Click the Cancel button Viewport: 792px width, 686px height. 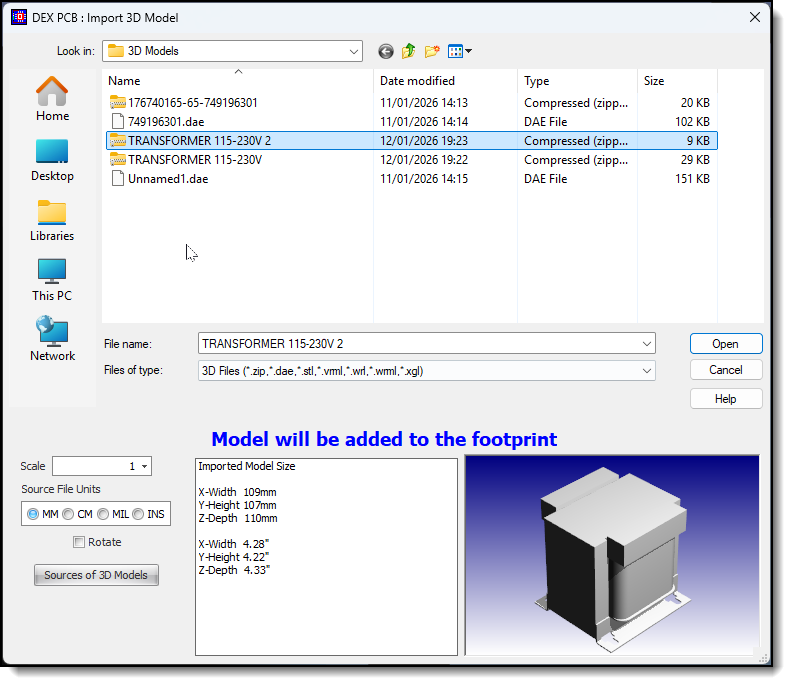click(726, 370)
